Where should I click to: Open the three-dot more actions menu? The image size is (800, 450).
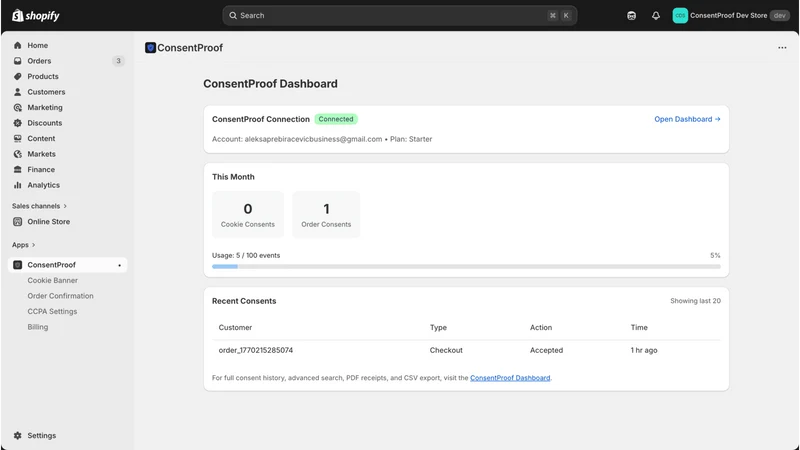(782, 47)
